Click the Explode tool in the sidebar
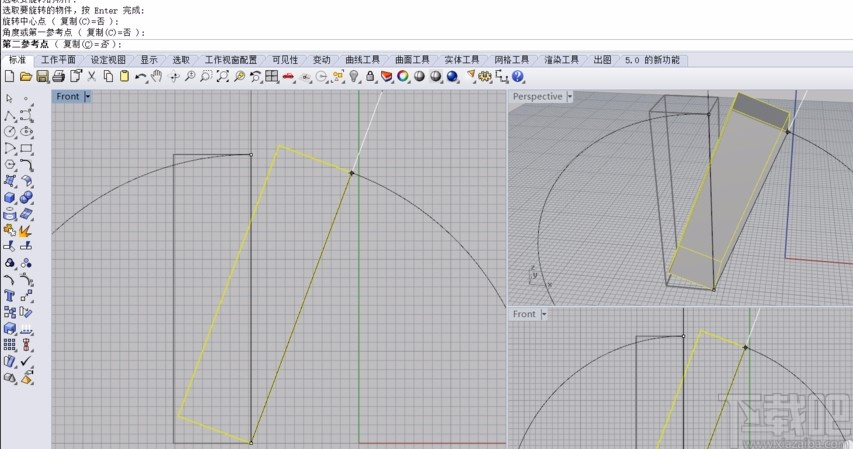The height and width of the screenshot is (449, 853). [x=26, y=230]
